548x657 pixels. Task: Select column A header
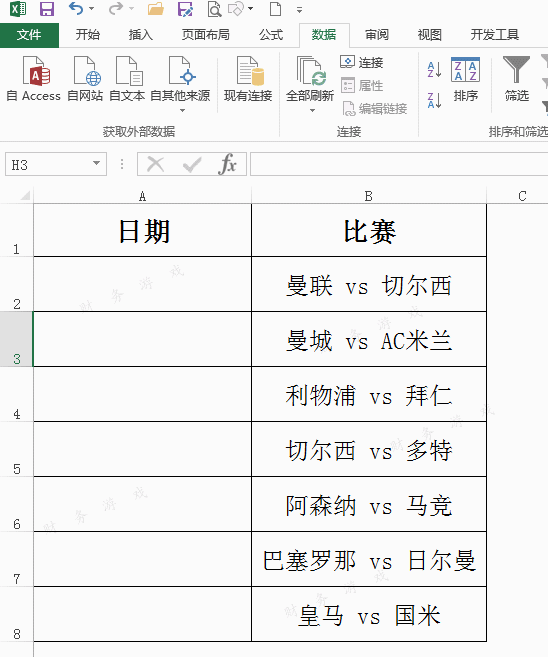point(142,196)
